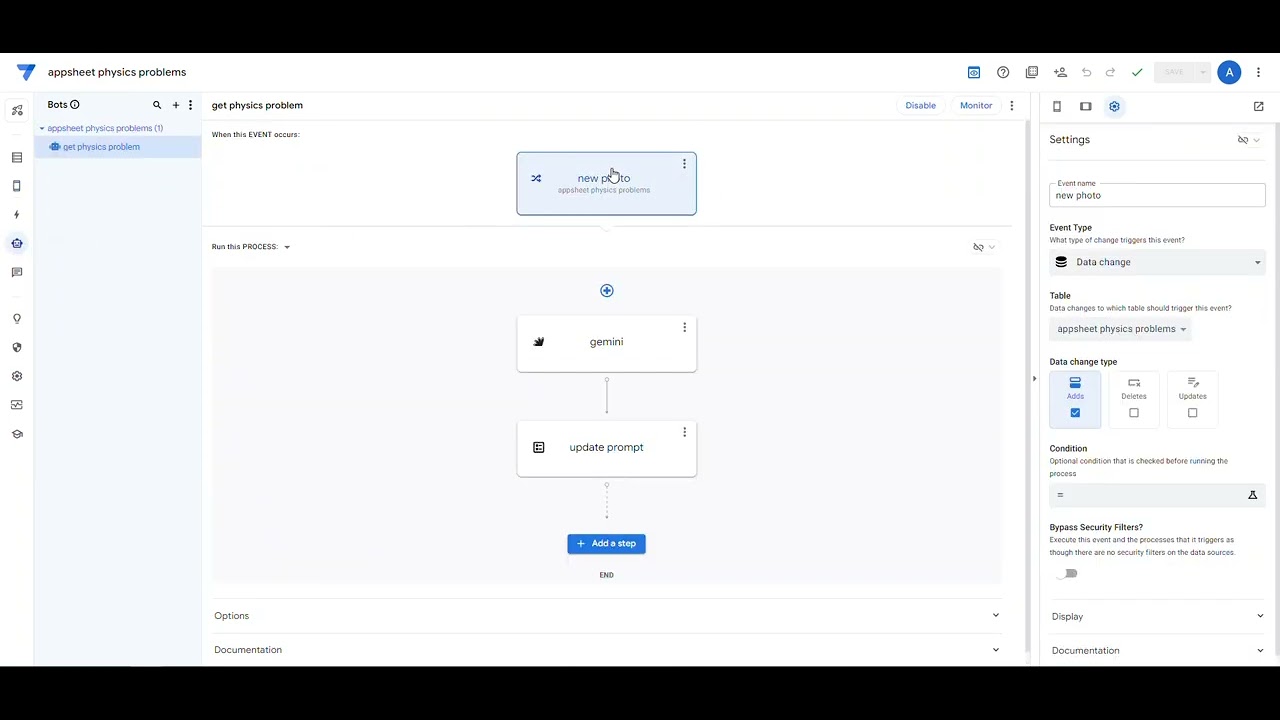Open the top bar three-dot menu
The image size is (1280, 720).
tap(1258, 72)
